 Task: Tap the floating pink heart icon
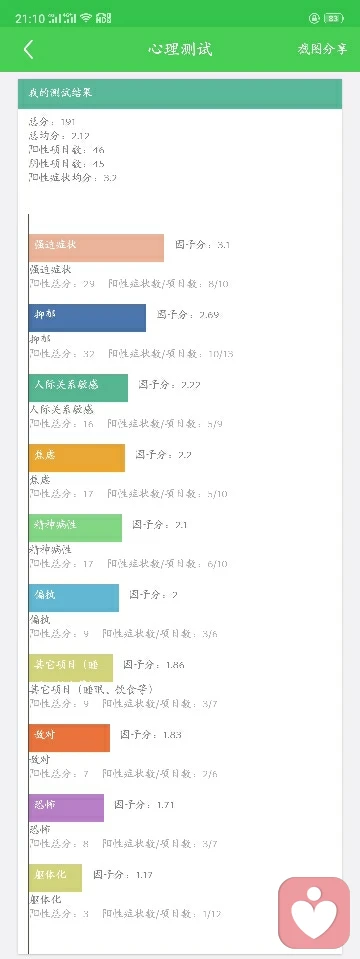click(x=314, y=913)
